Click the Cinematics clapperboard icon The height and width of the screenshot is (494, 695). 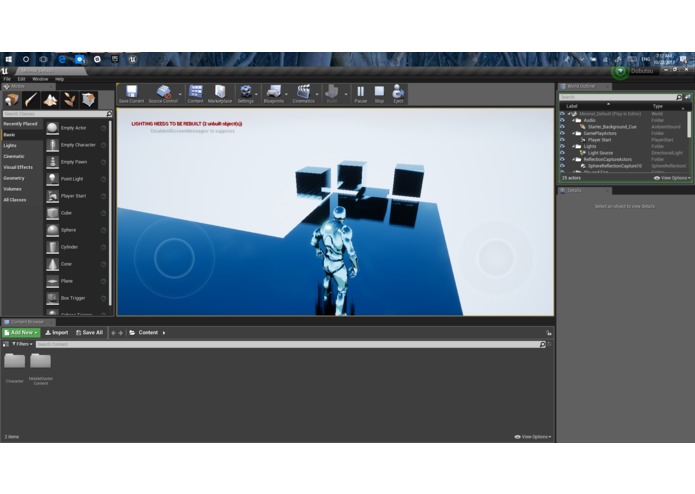point(303,94)
